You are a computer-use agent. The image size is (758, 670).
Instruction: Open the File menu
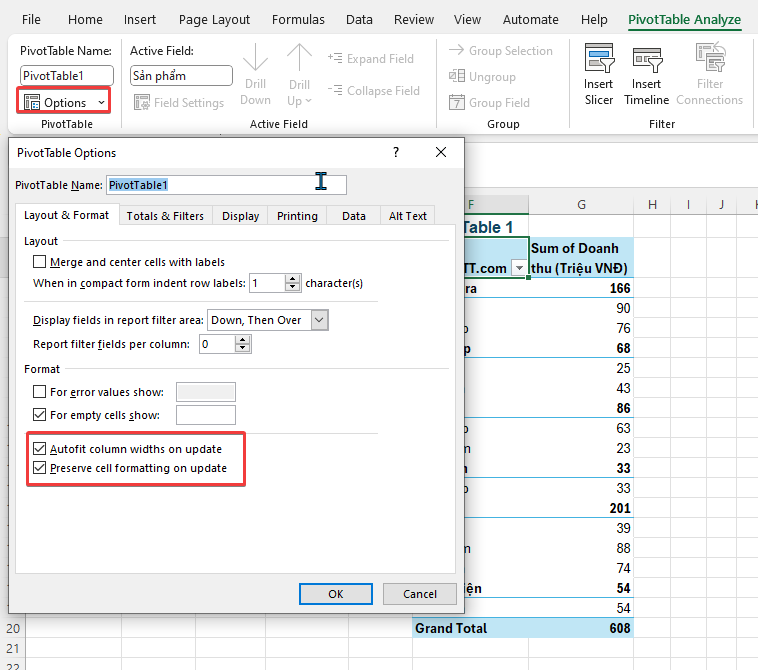(x=31, y=20)
